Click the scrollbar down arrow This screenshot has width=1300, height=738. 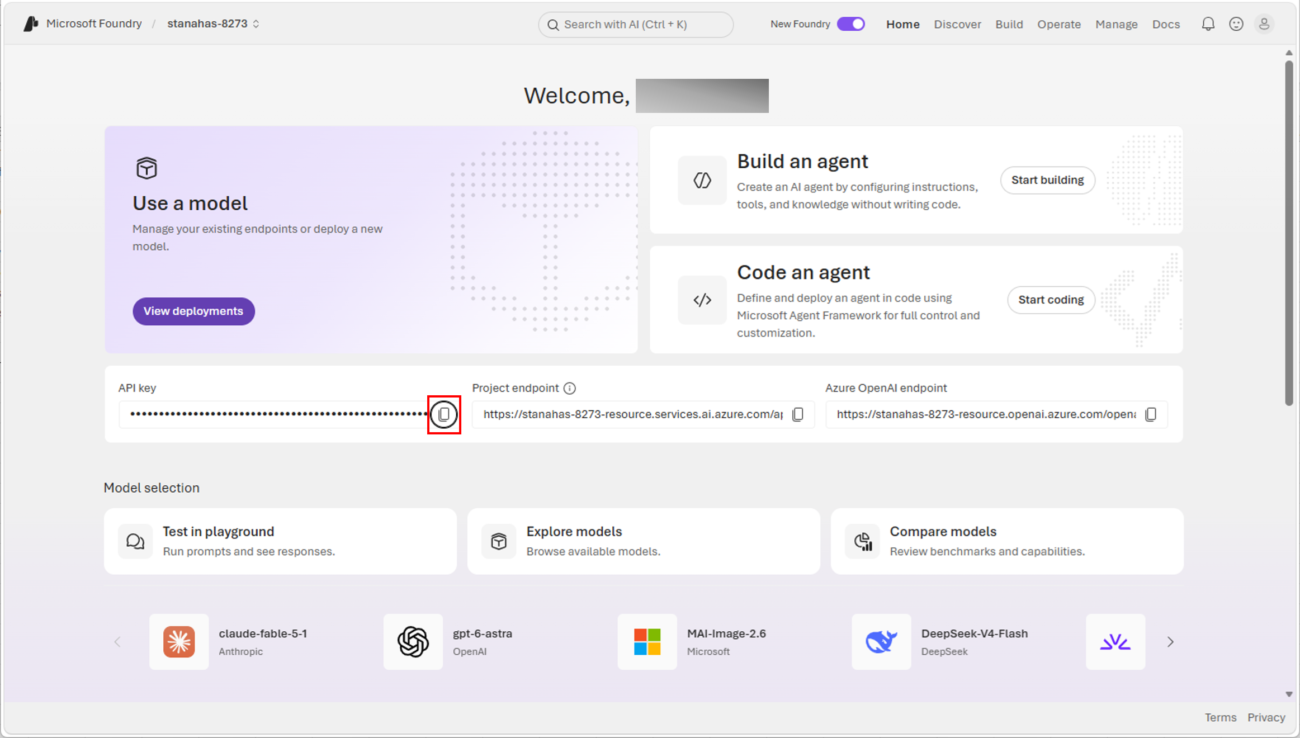click(x=1289, y=694)
